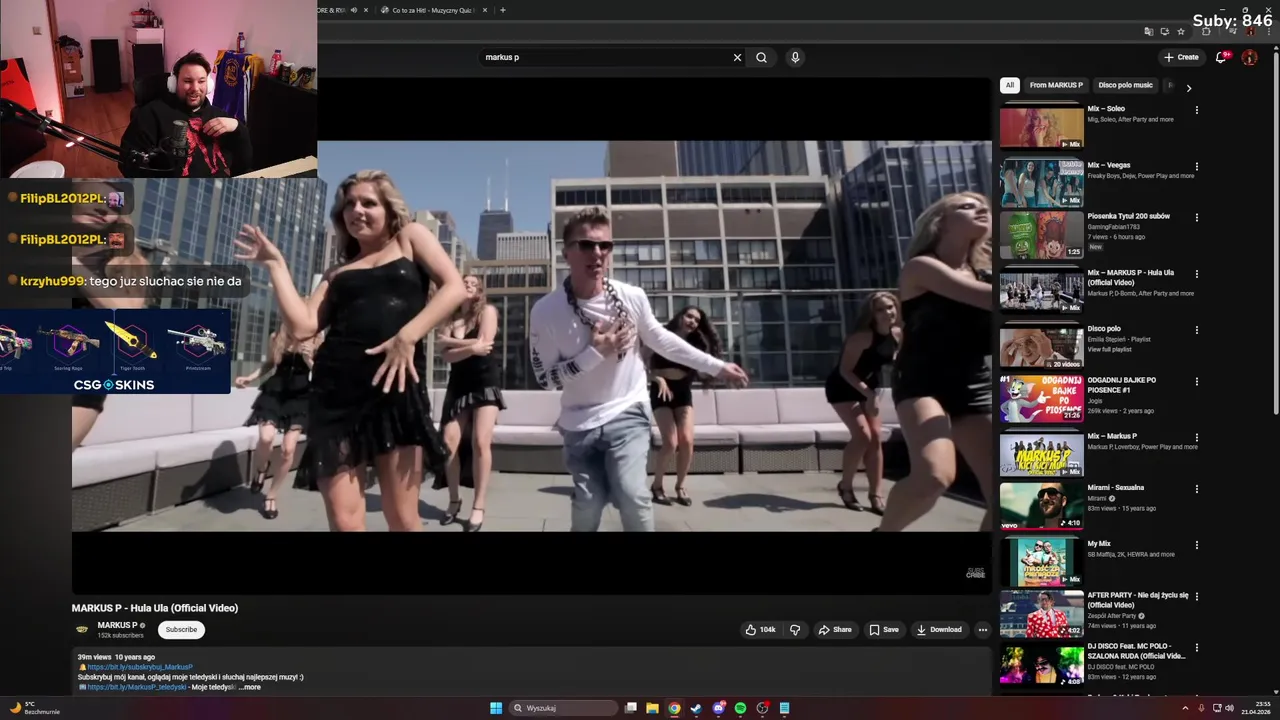Open the Windows Start menu

tap(496, 708)
